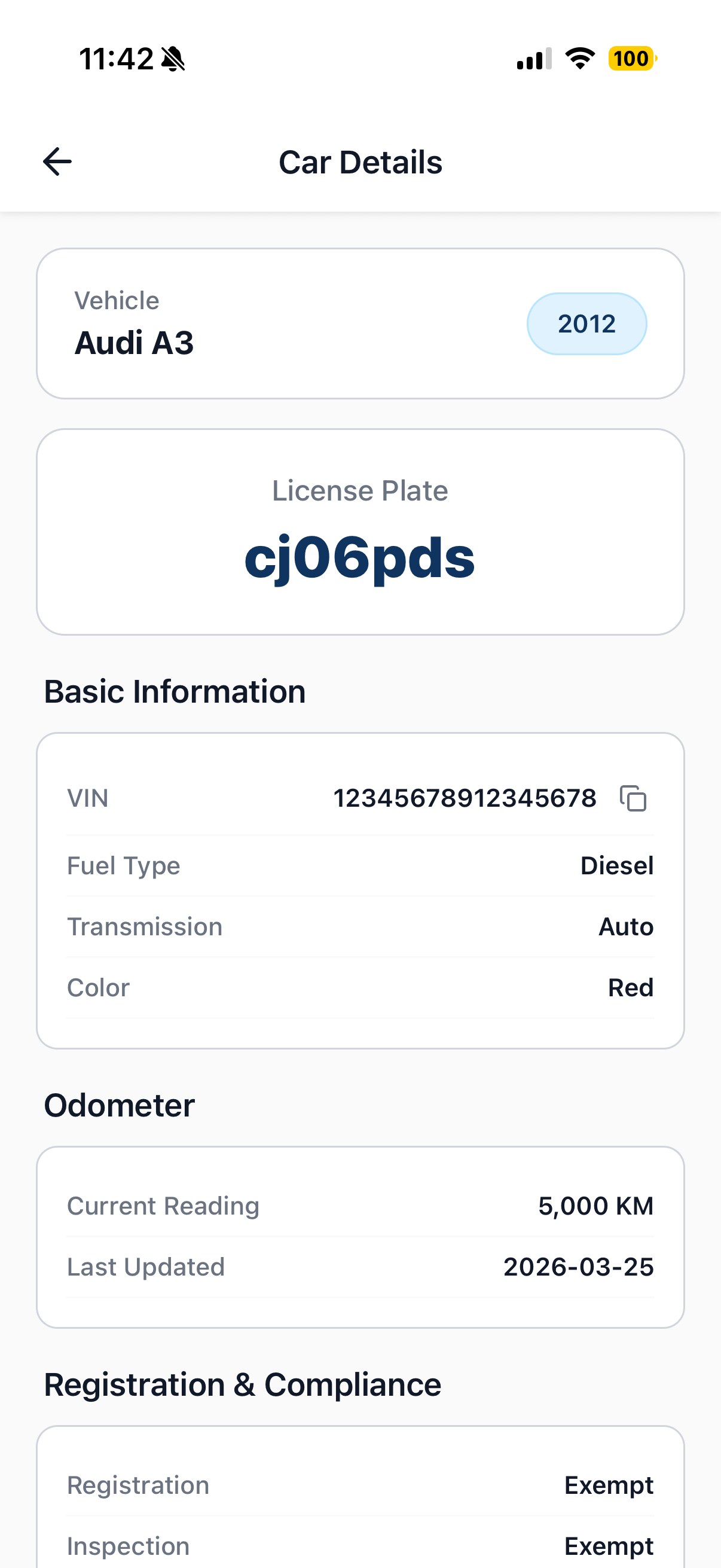Tap the Car Details title

tap(360, 162)
